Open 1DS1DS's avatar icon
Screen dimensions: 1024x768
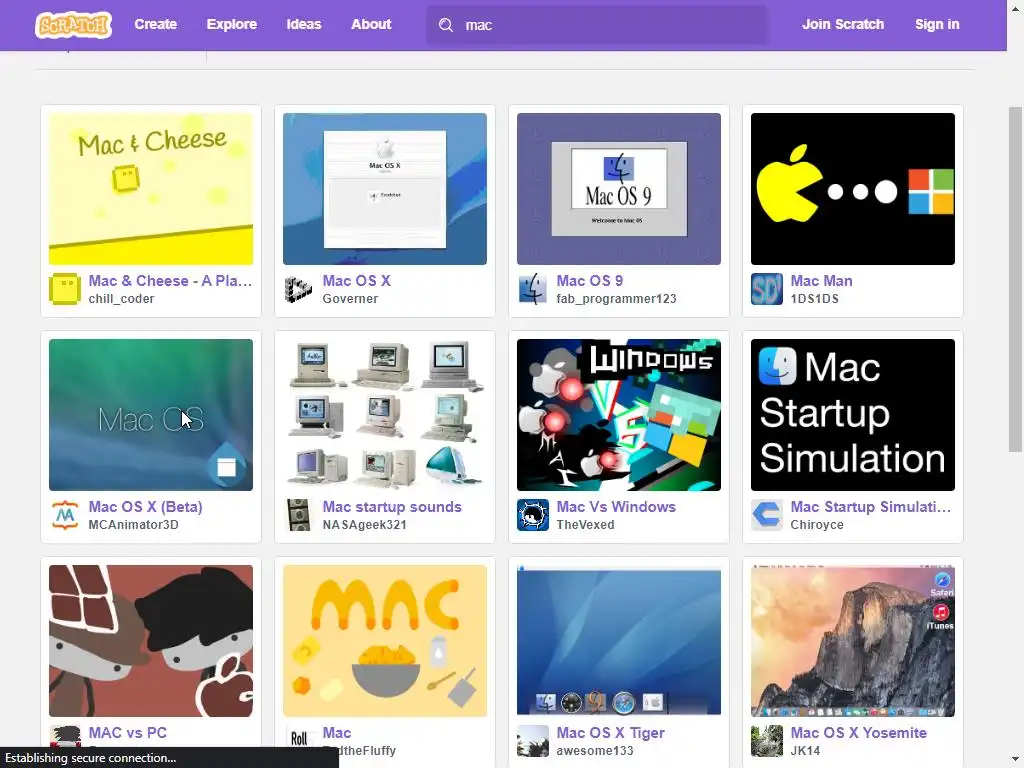tap(767, 289)
